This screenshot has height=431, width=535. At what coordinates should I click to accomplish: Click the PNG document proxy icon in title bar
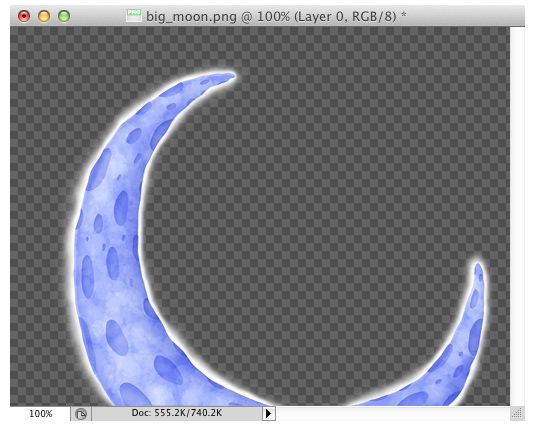coord(133,15)
